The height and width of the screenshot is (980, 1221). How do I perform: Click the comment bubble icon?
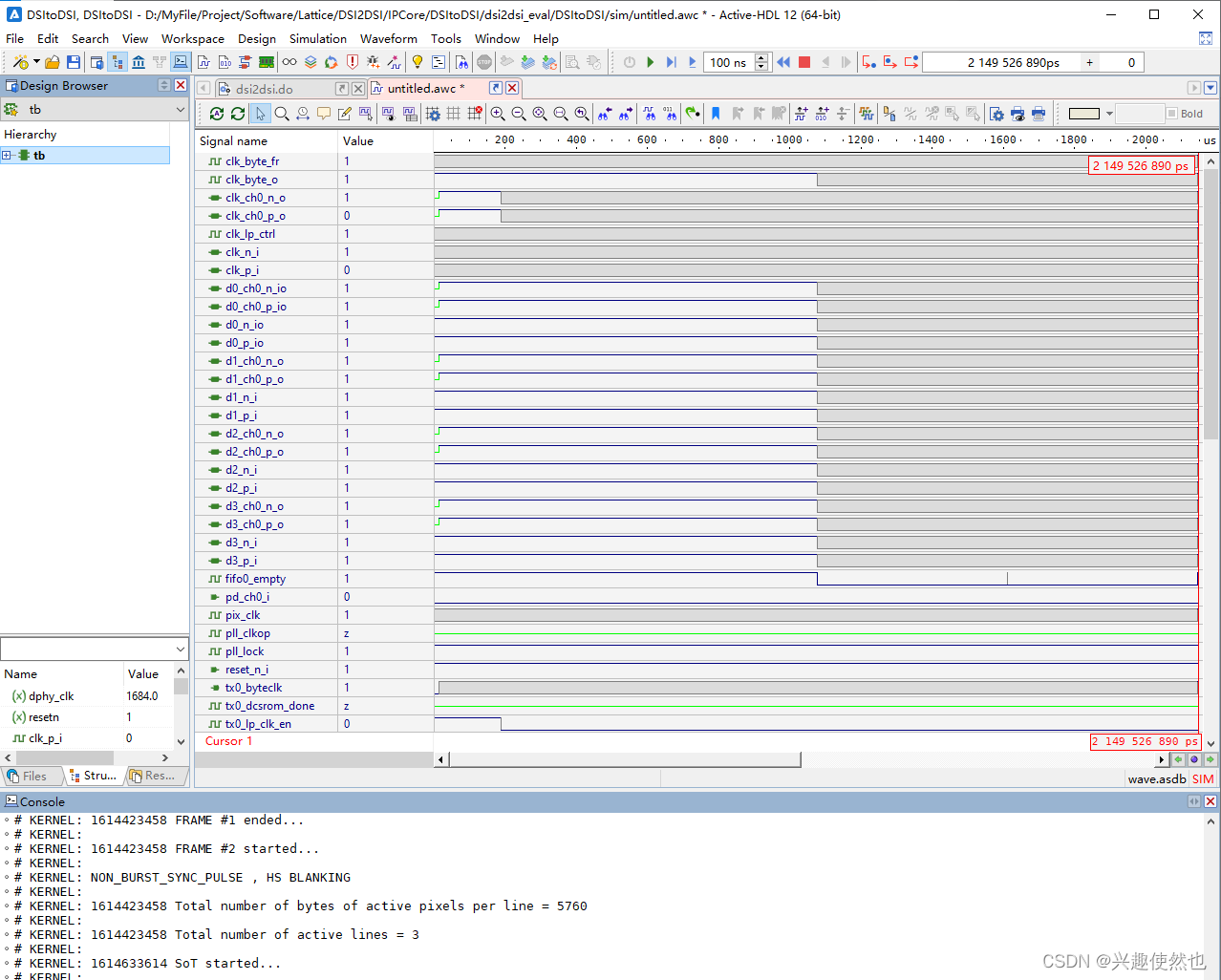[324, 114]
